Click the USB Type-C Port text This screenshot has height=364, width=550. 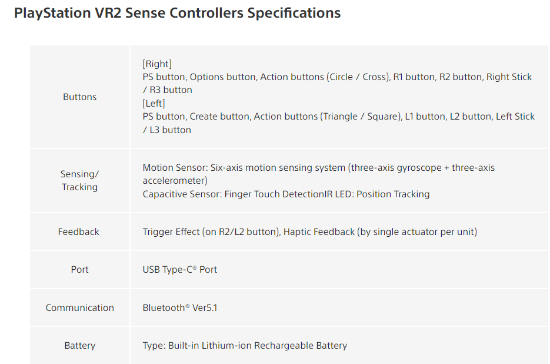[x=180, y=270]
